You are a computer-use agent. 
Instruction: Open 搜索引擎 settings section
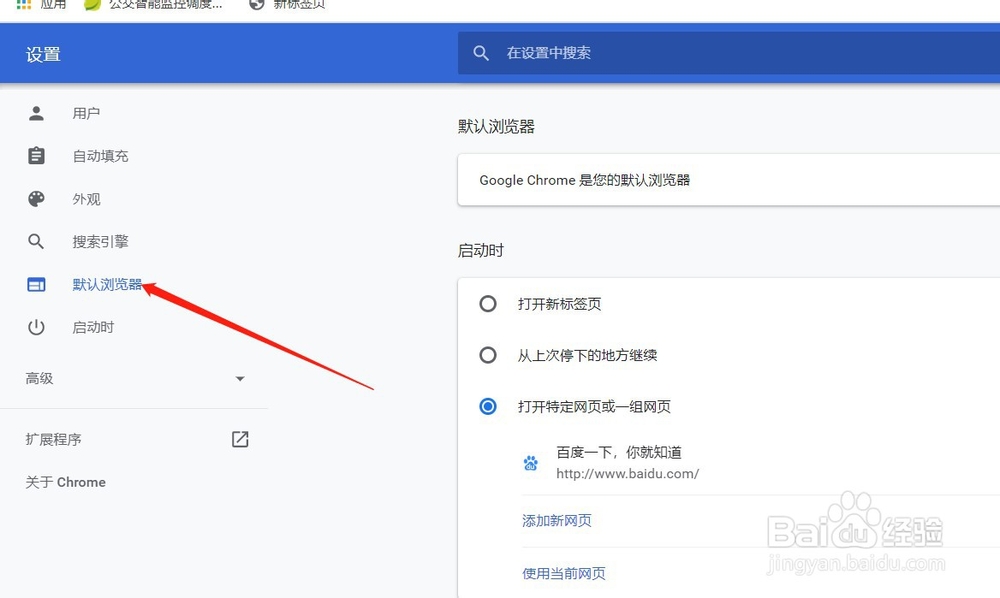[x=100, y=242]
